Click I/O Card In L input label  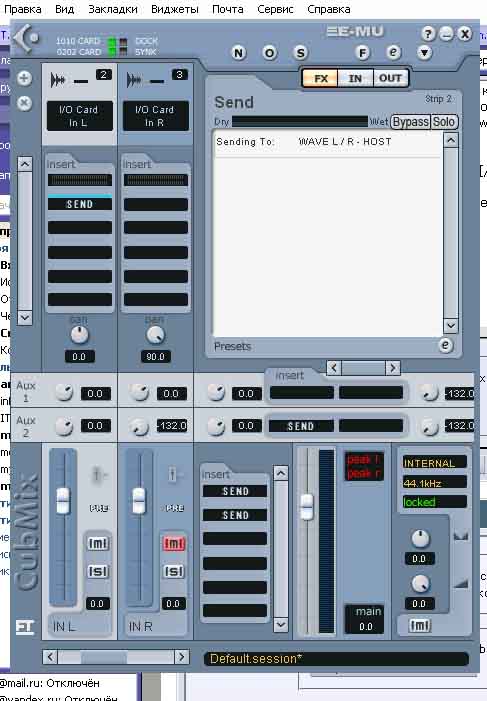point(80,116)
